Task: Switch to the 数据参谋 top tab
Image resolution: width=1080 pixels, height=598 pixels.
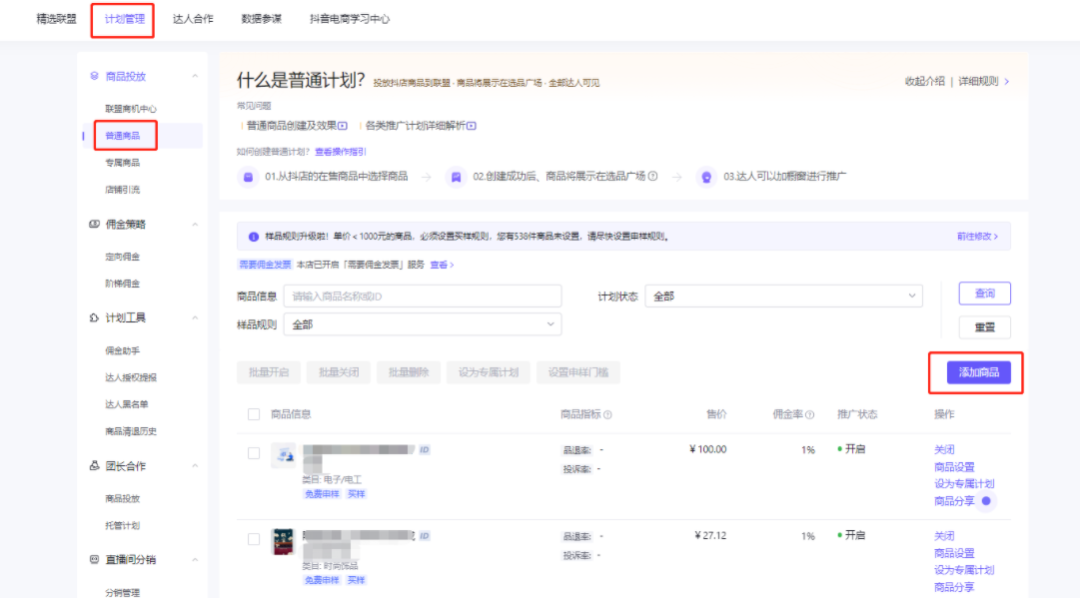Action: pyautogui.click(x=261, y=19)
